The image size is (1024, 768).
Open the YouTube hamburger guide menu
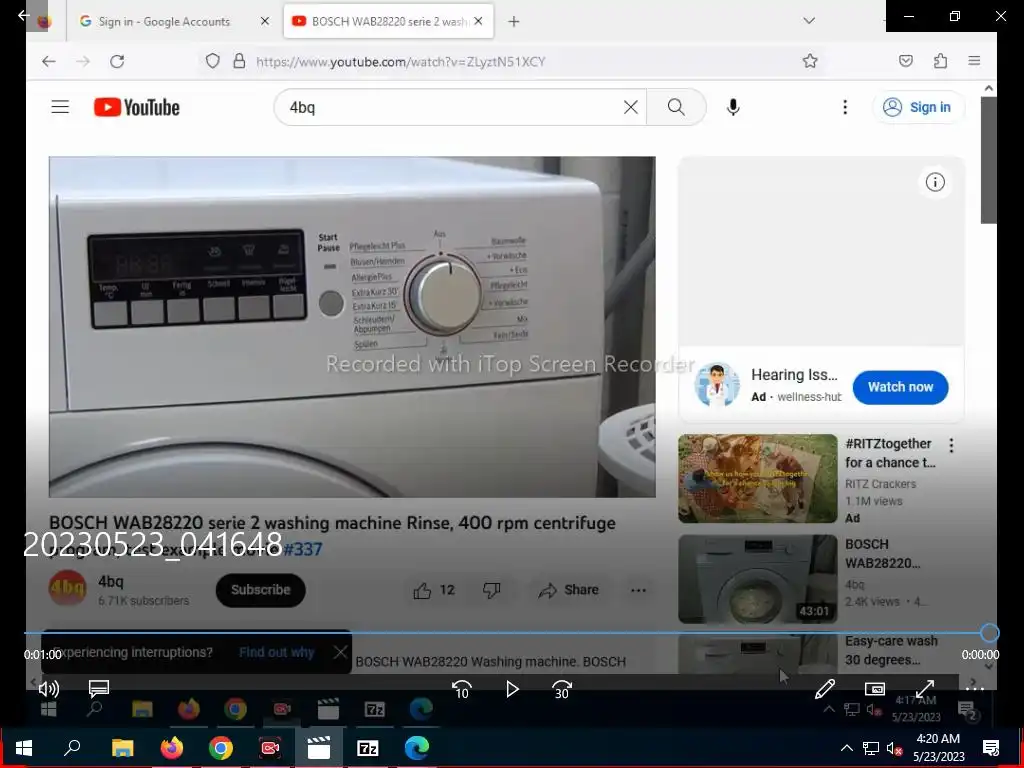click(x=60, y=106)
